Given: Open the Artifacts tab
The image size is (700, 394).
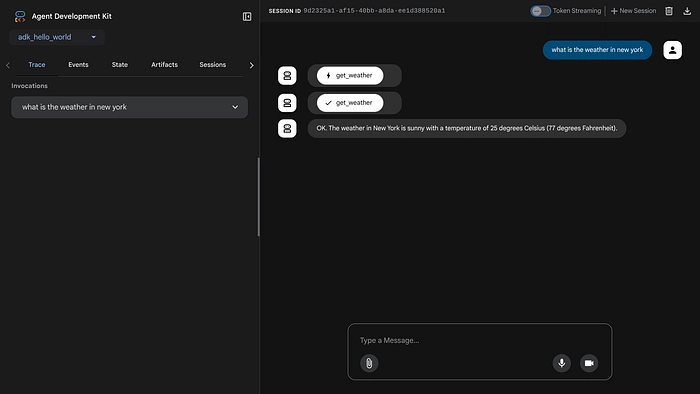Looking at the screenshot, I should (164, 65).
